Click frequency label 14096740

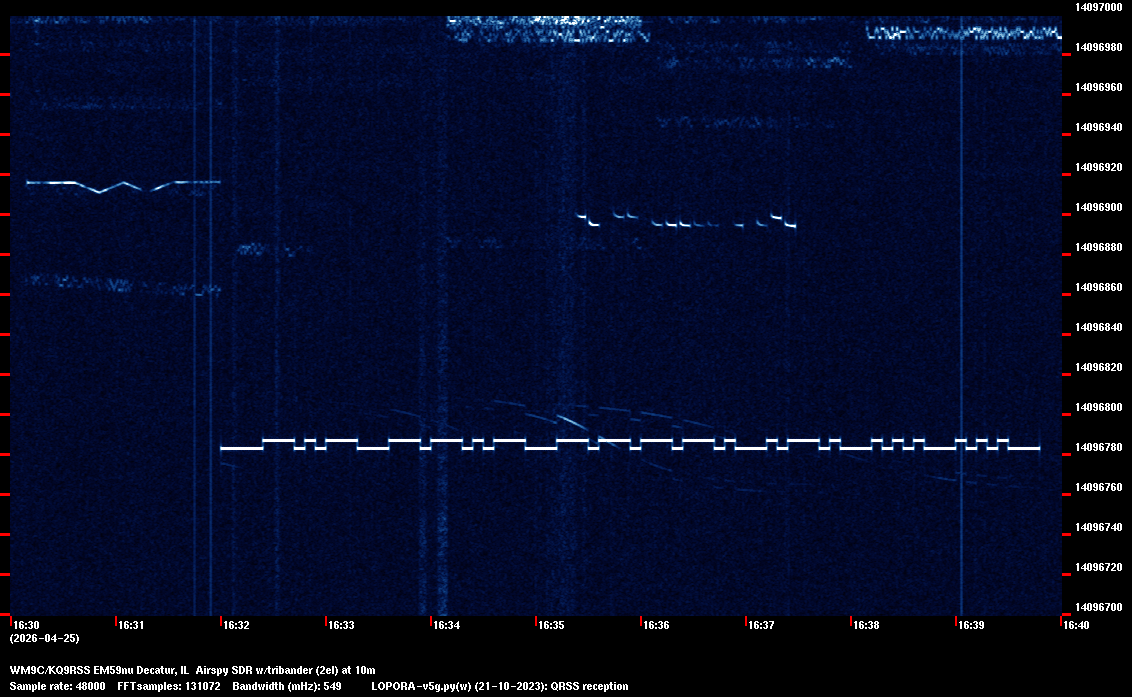(1099, 528)
